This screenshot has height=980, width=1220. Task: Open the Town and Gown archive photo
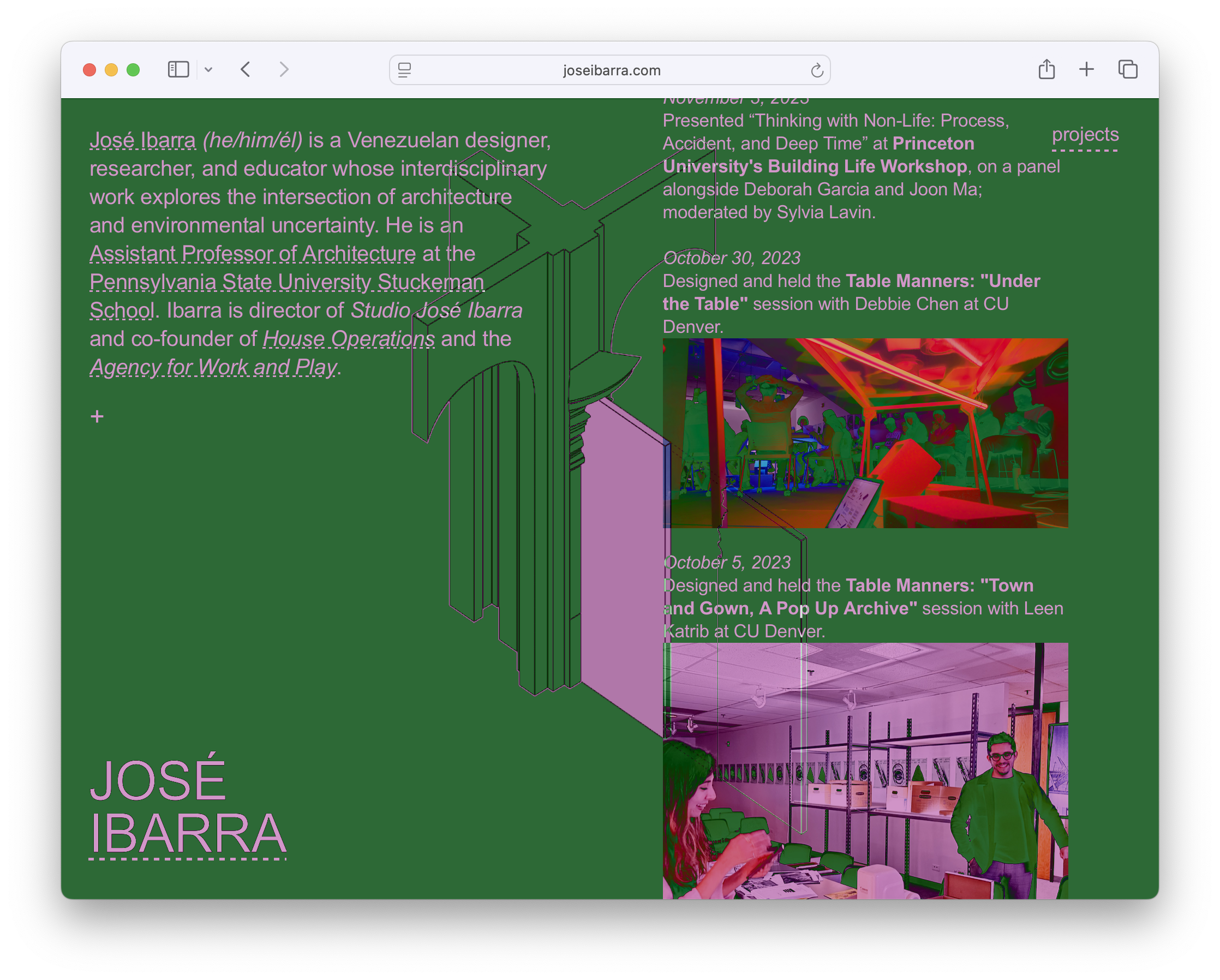[x=865, y=769]
